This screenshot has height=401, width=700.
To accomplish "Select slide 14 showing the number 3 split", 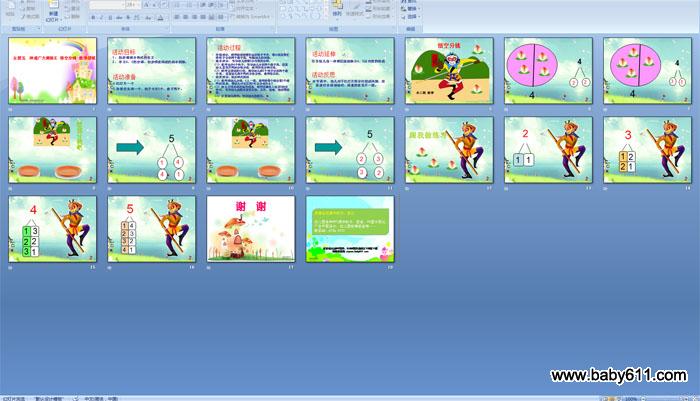I will point(647,150).
